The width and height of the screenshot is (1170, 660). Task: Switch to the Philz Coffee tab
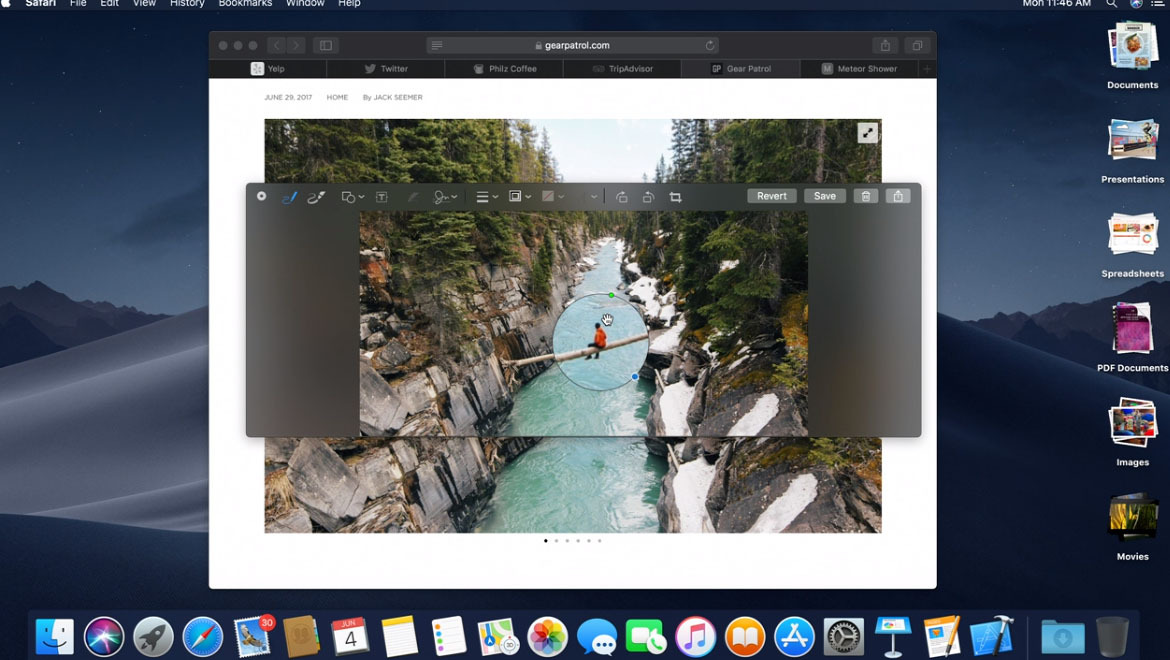[x=504, y=69]
